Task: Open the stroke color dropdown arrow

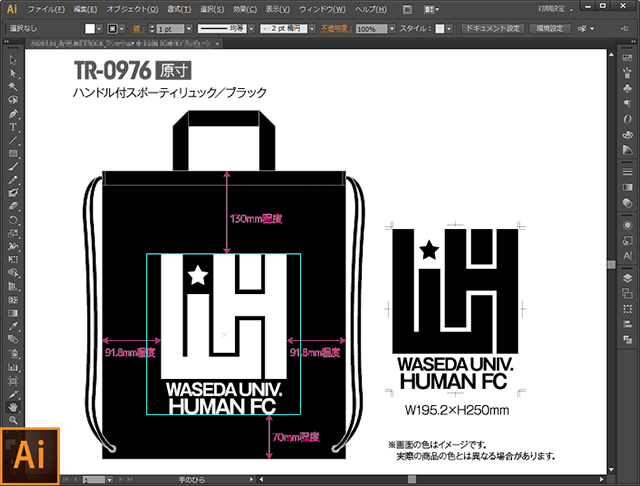Action: (x=122, y=29)
